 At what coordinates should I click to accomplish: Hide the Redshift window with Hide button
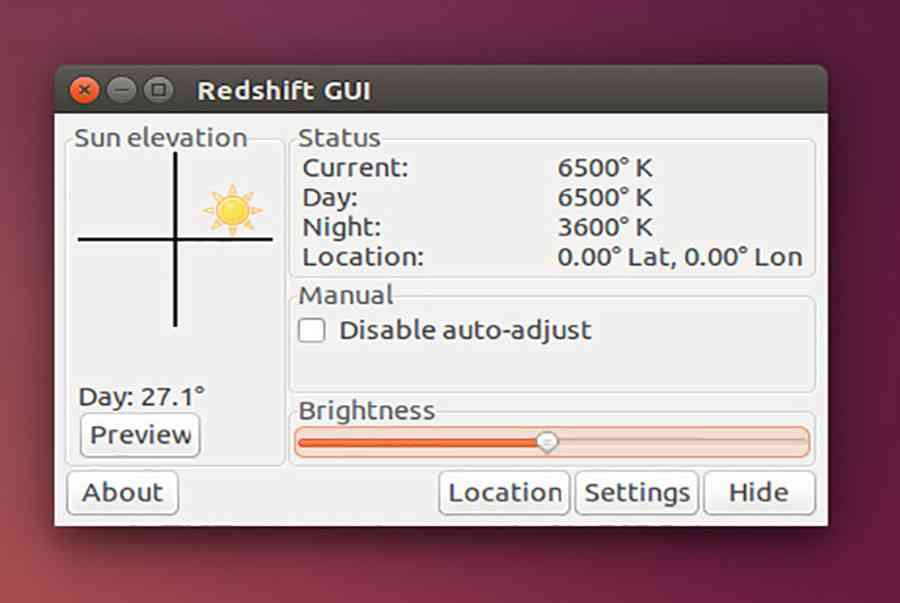pos(759,493)
